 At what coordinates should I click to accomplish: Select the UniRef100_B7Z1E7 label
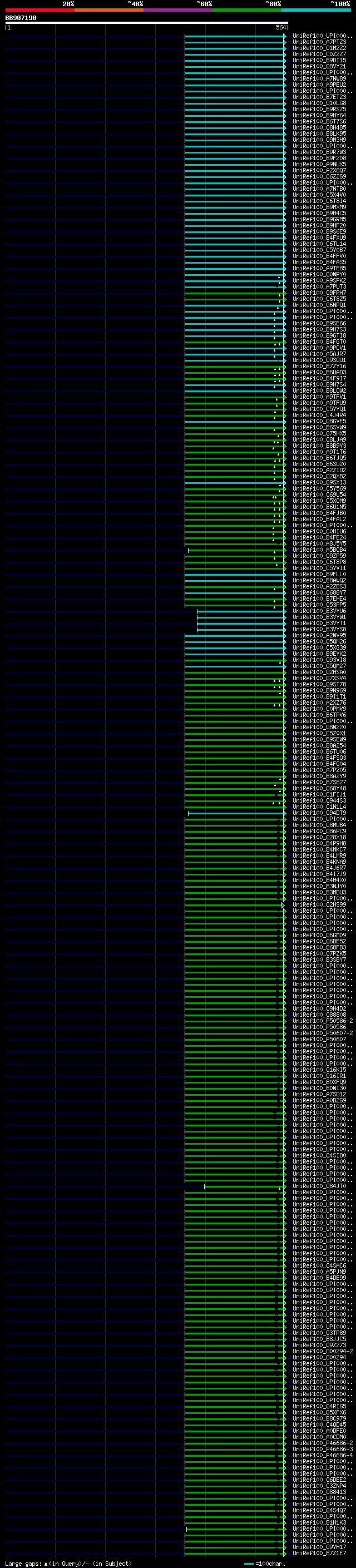pos(319,1554)
